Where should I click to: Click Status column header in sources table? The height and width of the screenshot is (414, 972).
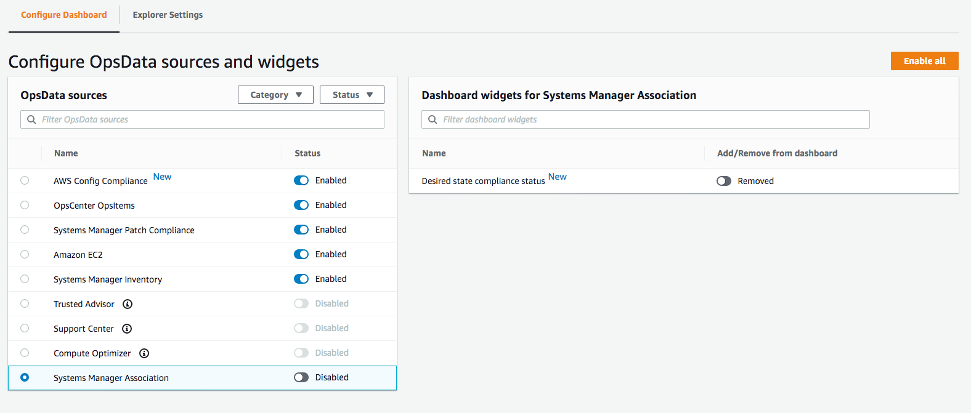point(307,154)
